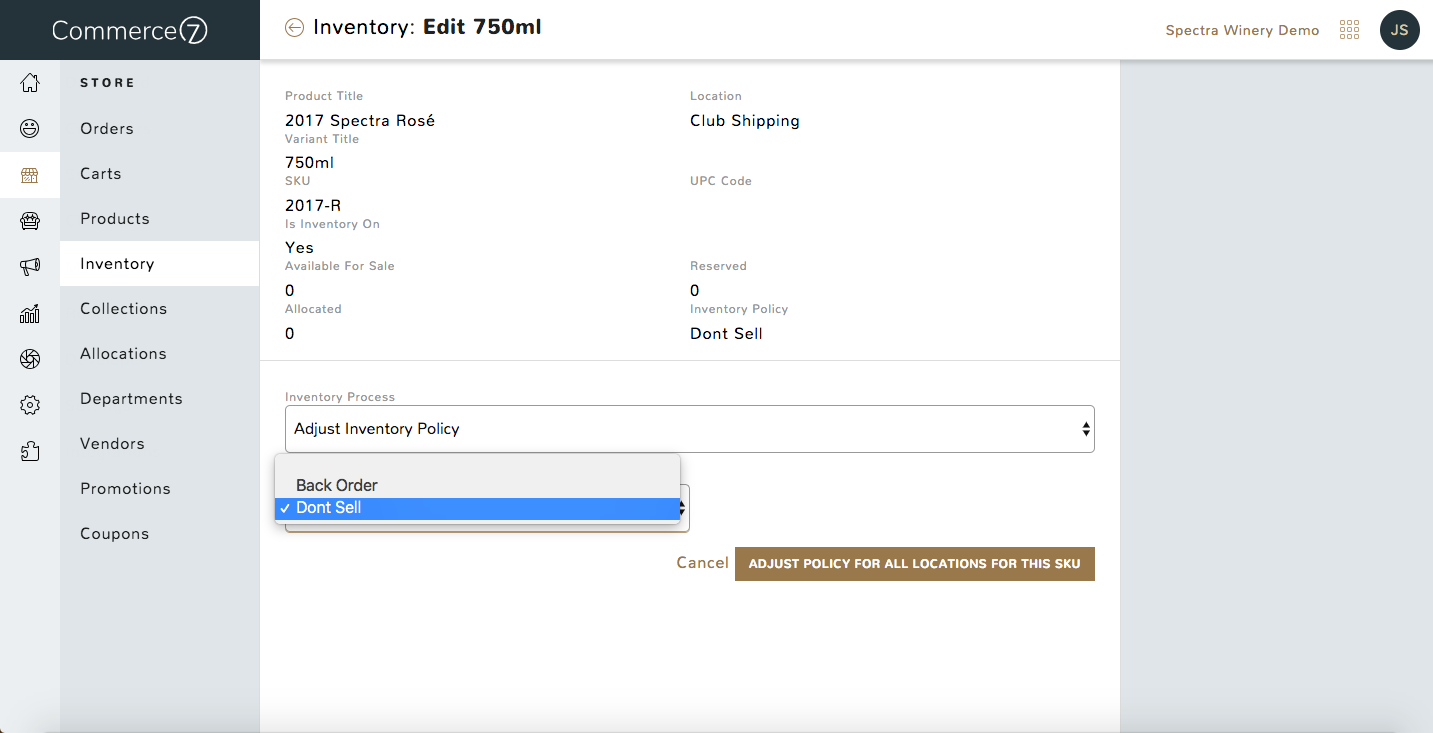Screen dimensions: 1433x733
Task: Click the Yes value under Is Inventory On
Action: click(299, 248)
